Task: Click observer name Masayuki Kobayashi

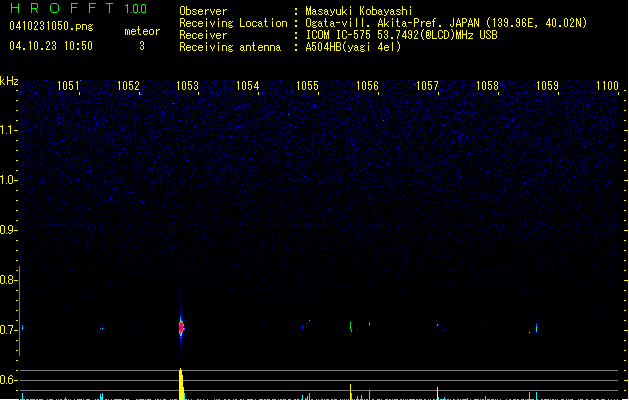Action: 359,11
